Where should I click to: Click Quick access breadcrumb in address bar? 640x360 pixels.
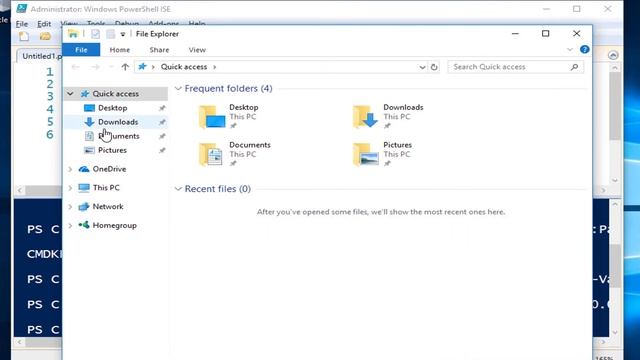[184, 67]
